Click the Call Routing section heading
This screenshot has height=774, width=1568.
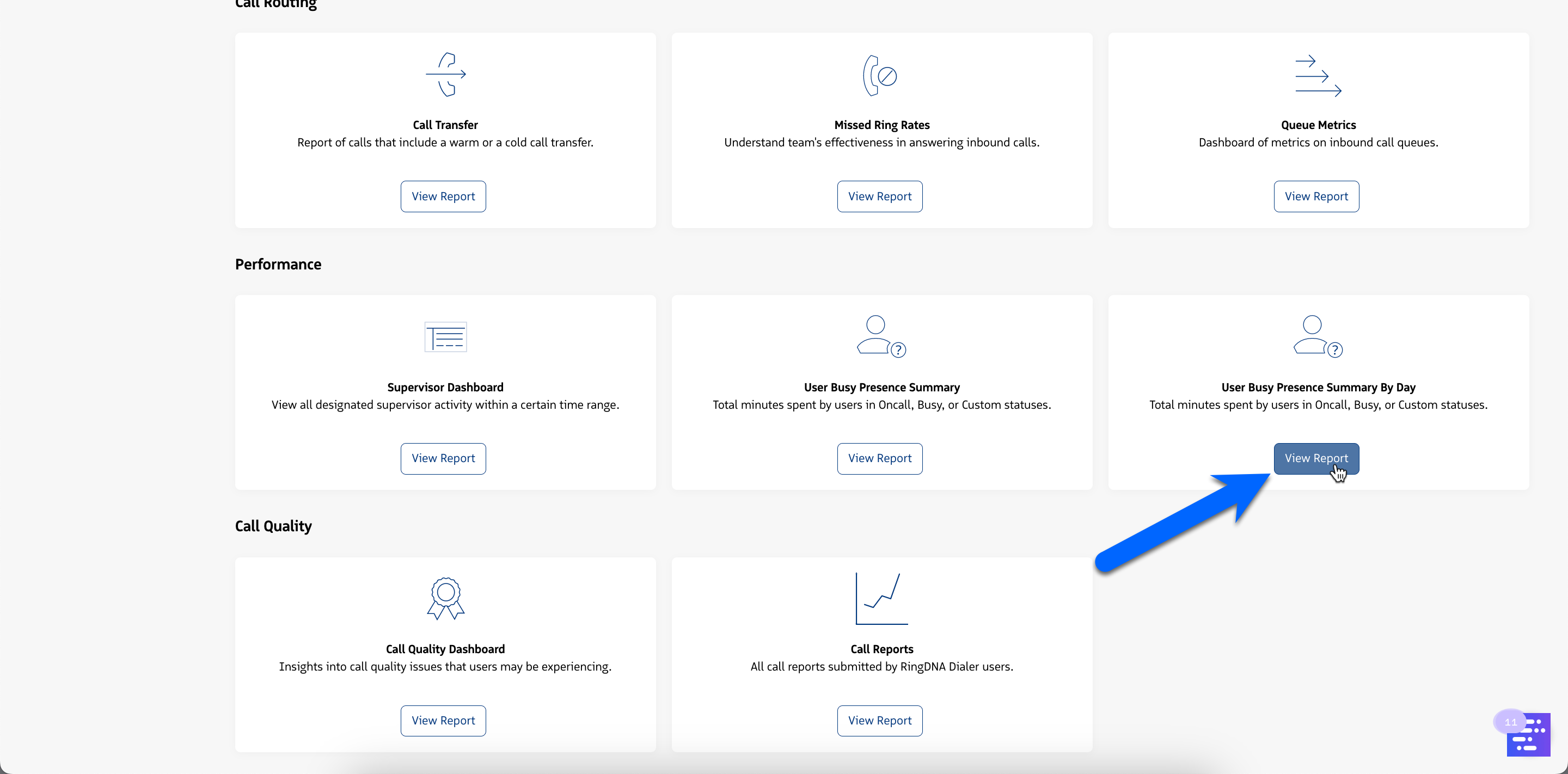point(275,4)
